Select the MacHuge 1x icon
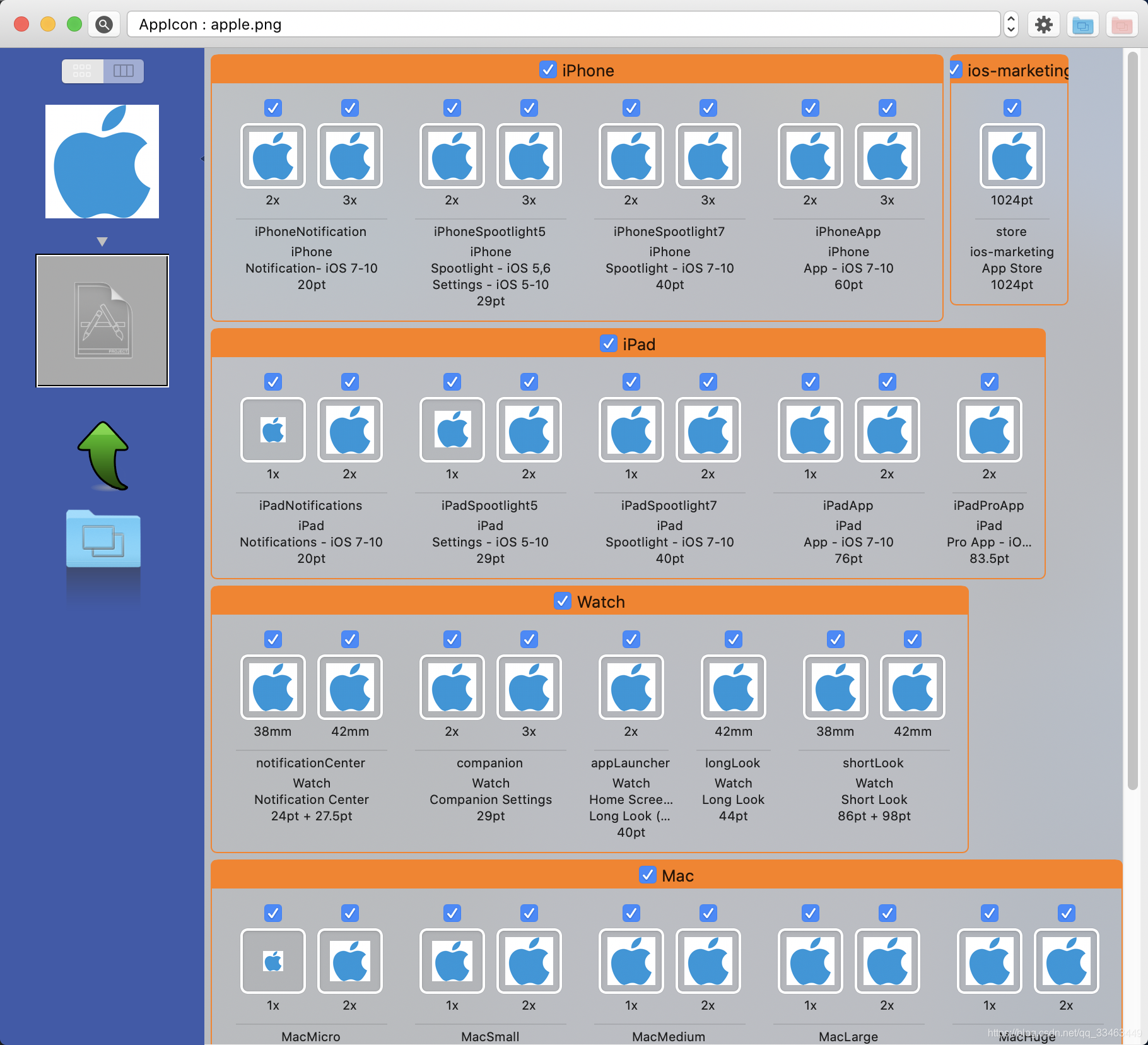Viewport: 1148px width, 1045px height. tap(989, 961)
